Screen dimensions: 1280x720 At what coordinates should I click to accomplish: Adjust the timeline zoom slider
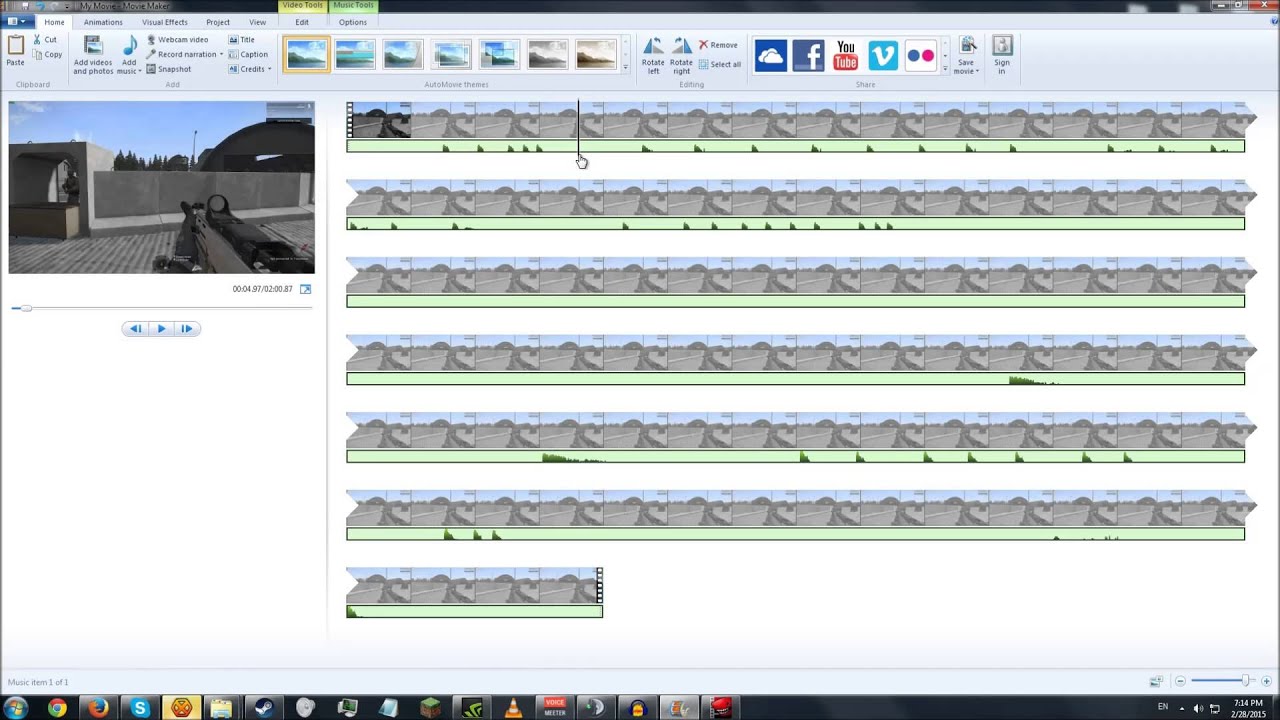pos(1246,681)
